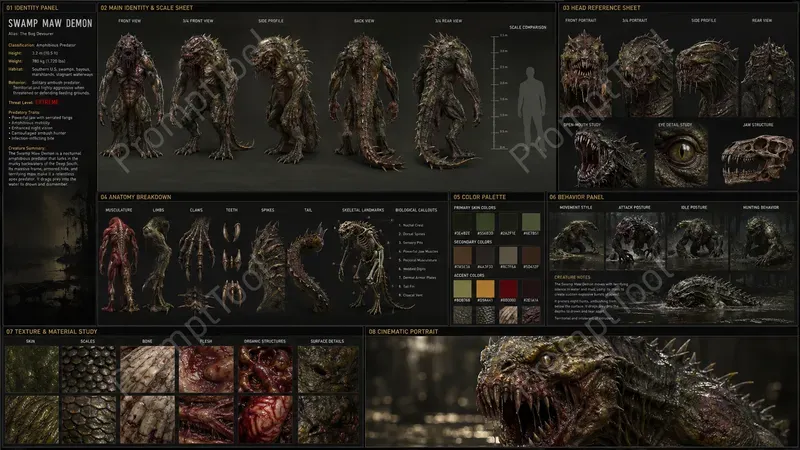Viewport: 800px width, 450px height.
Task: Open the Jaw Structure skull image
Action: (x=758, y=158)
